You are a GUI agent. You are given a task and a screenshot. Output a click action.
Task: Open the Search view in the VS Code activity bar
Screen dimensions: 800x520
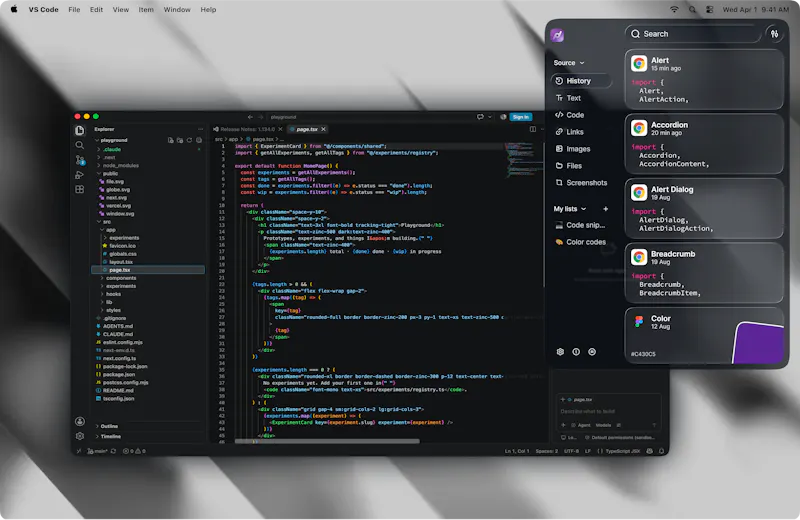point(80,145)
